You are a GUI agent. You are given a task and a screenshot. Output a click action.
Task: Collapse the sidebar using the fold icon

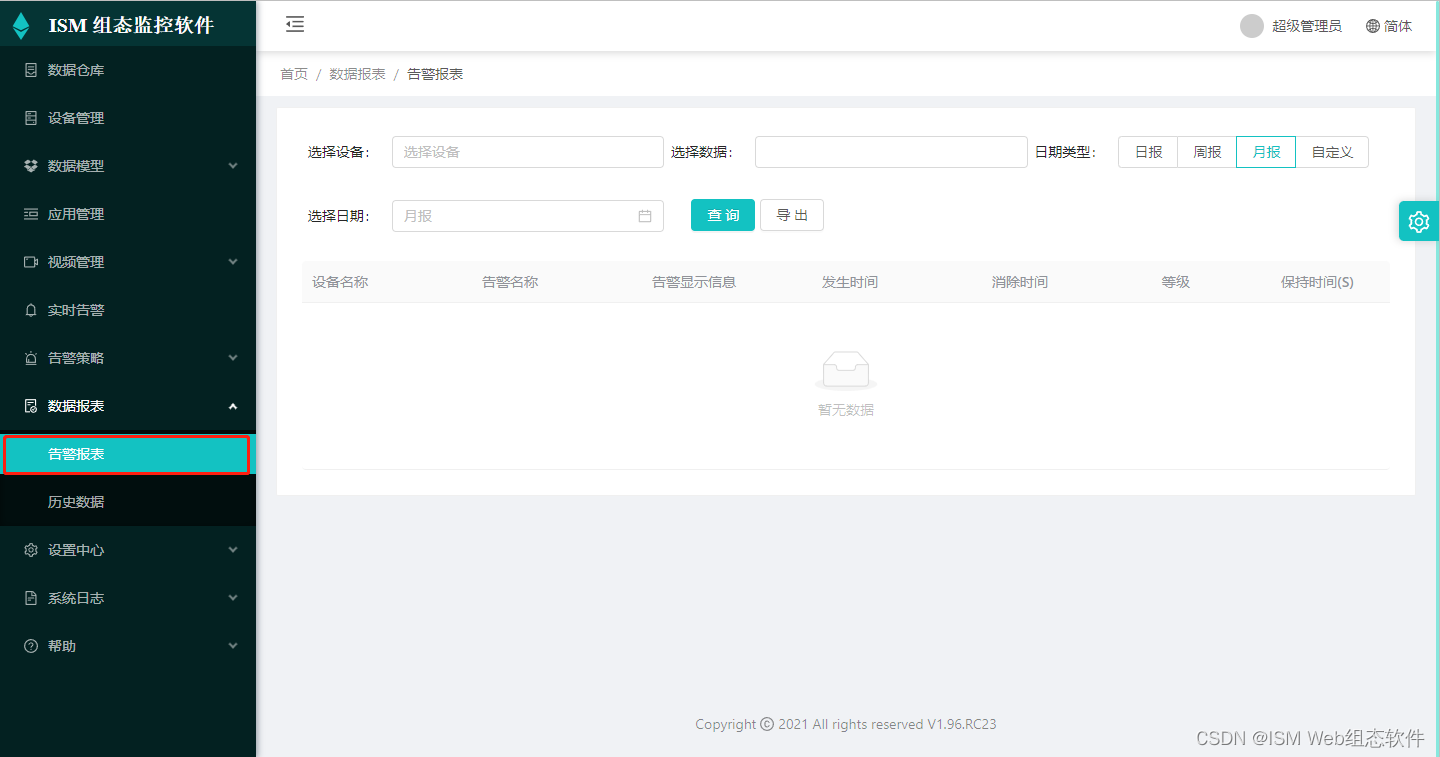click(x=294, y=23)
